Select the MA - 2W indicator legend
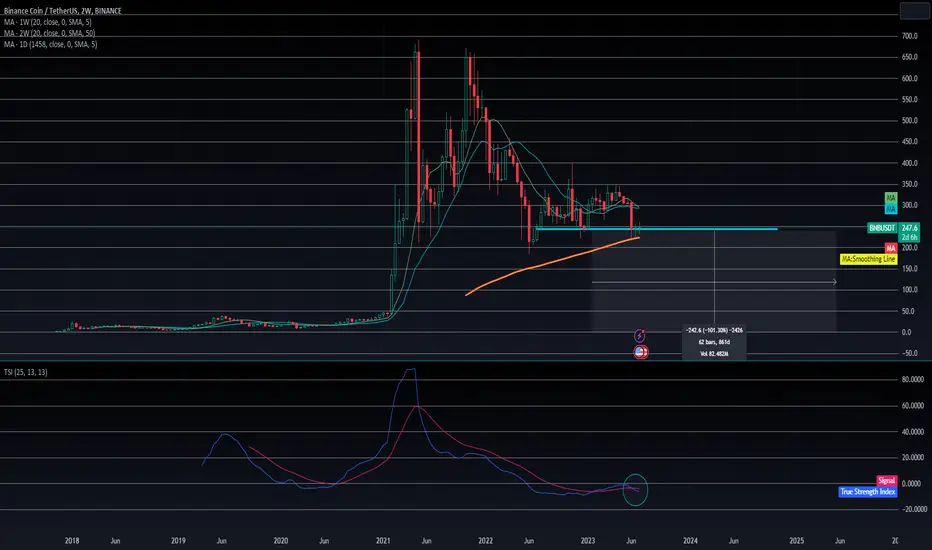932x550 pixels. [x=49, y=33]
